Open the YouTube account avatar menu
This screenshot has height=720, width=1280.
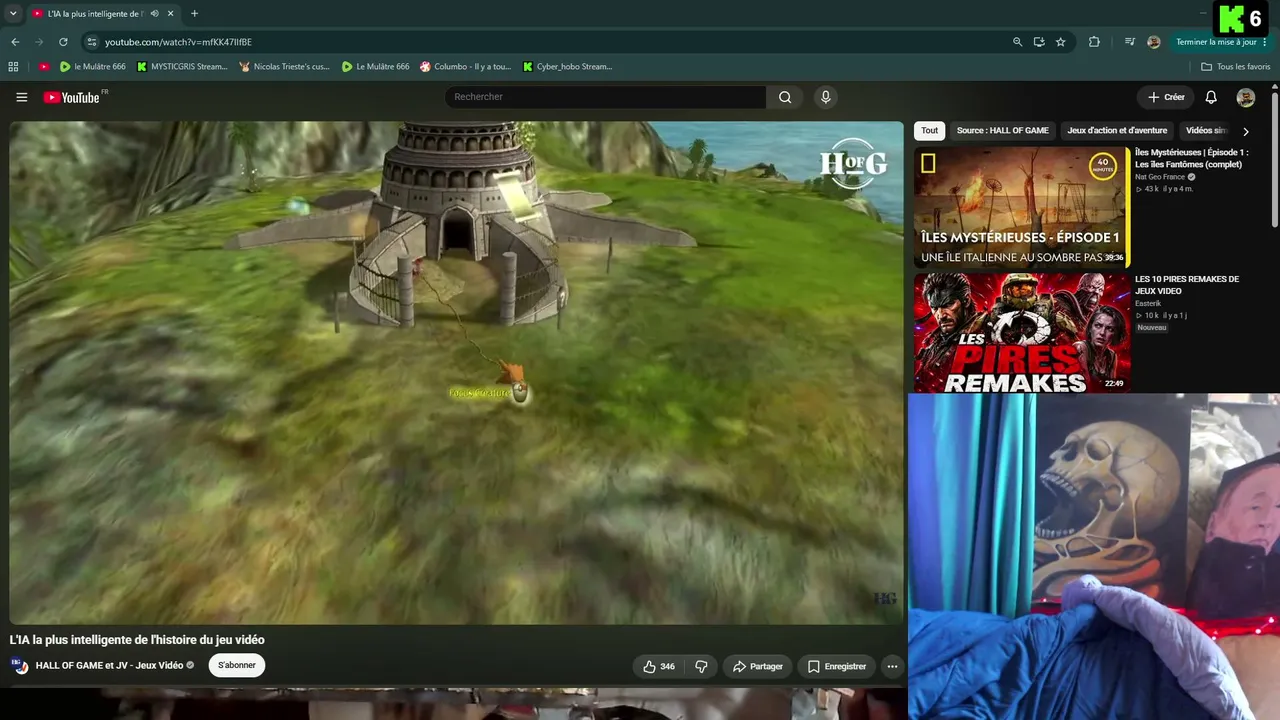pos(1245,97)
